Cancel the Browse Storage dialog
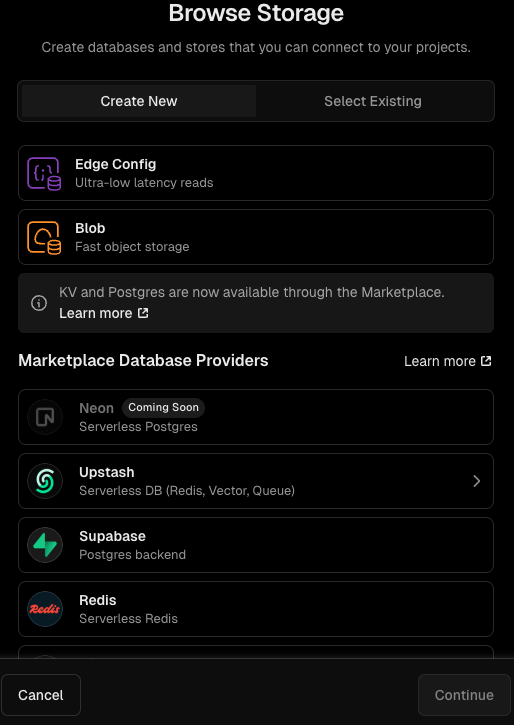 click(41, 695)
